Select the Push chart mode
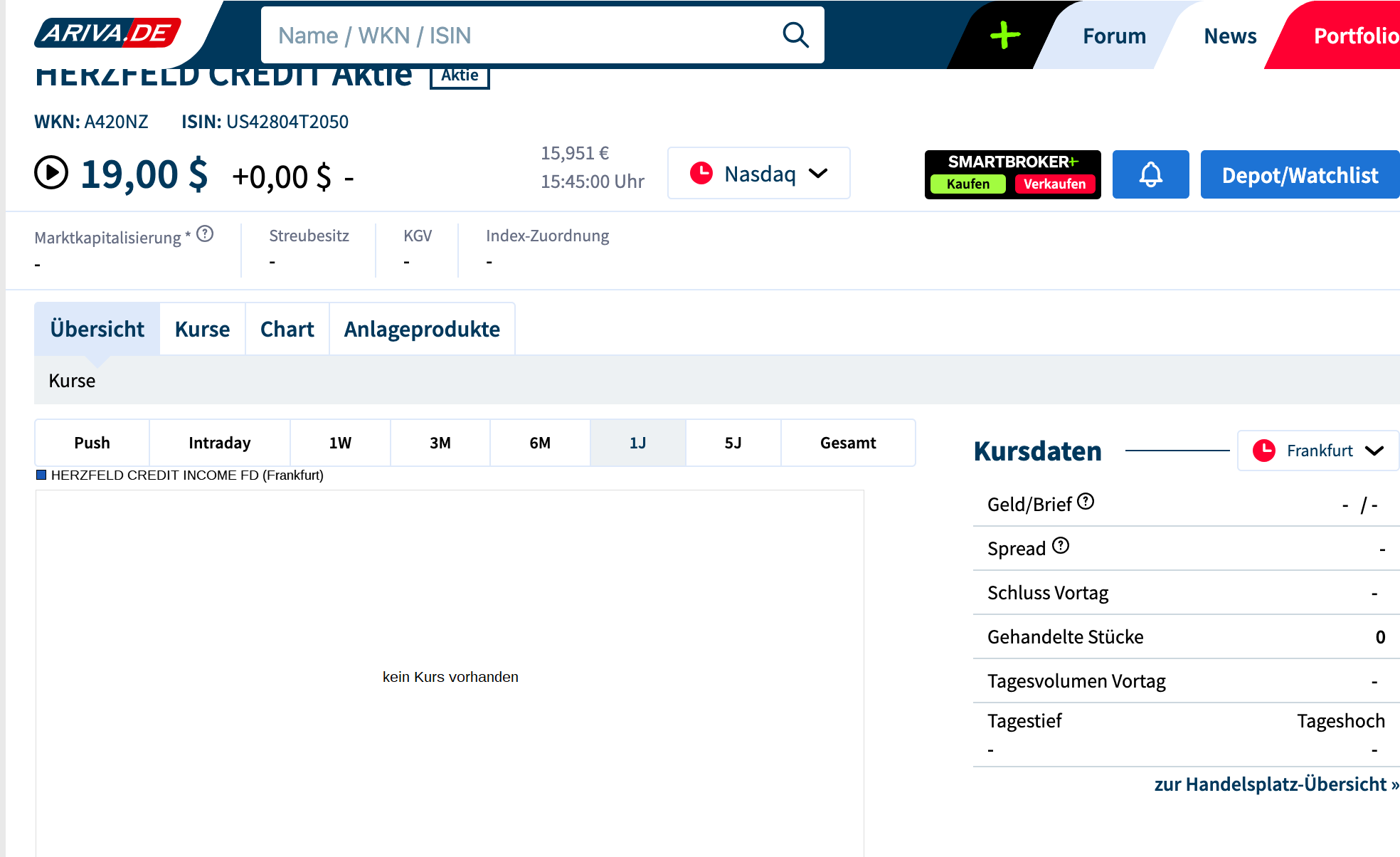 (92, 443)
